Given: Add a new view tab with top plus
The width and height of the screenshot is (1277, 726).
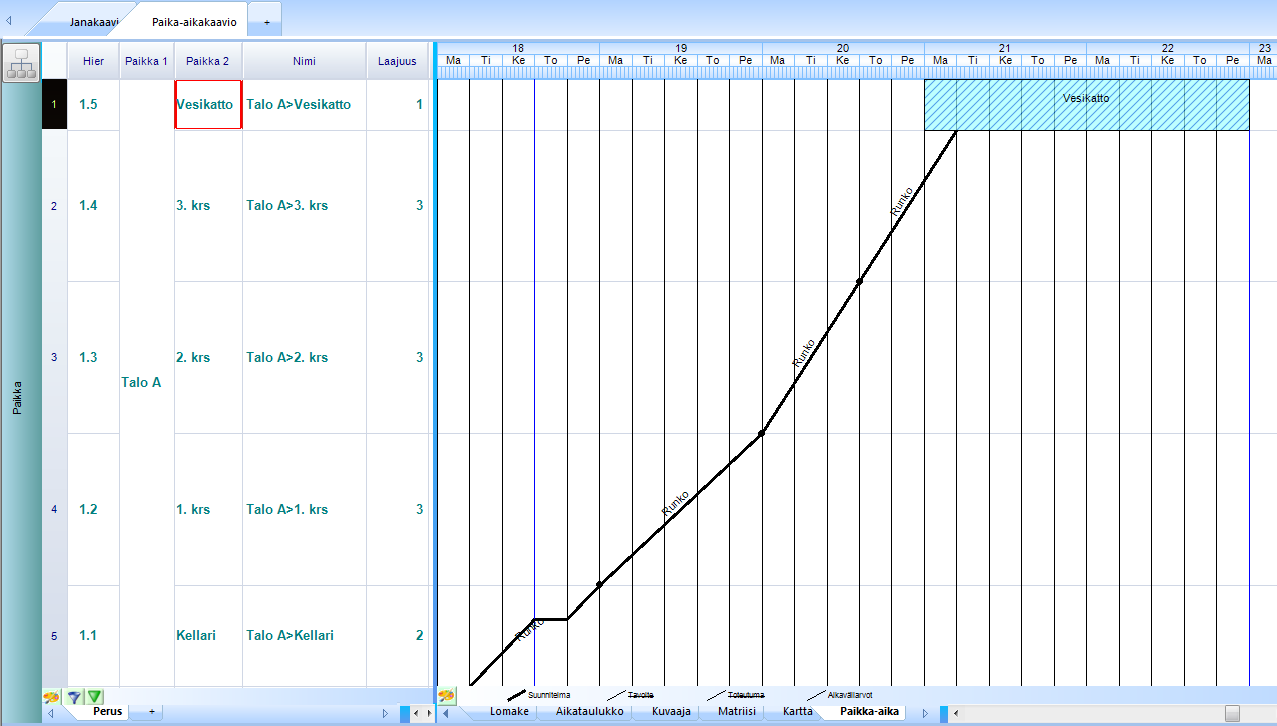Looking at the screenshot, I should tap(266, 21).
